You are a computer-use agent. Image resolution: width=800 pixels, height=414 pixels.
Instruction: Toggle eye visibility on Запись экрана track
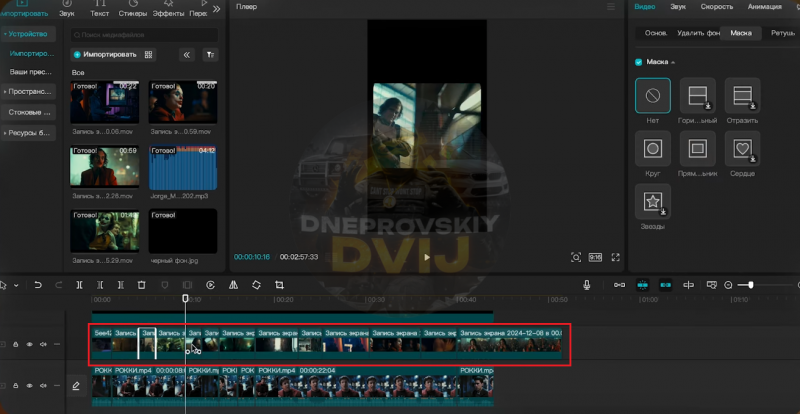(x=30, y=345)
